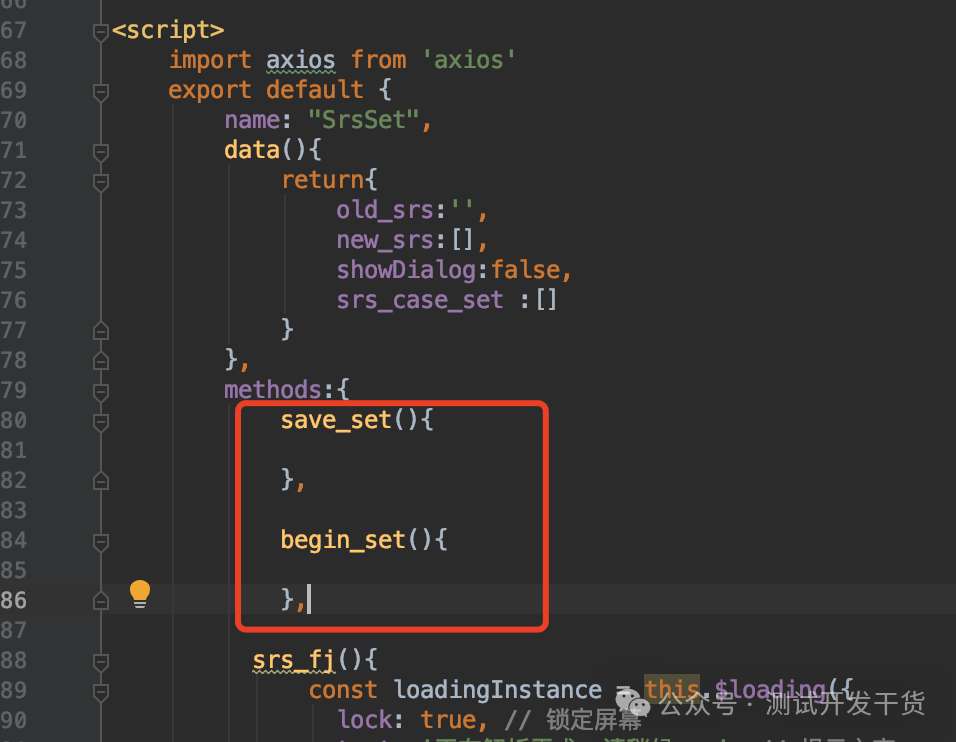Fold srs_fj method on line 88

(101, 661)
